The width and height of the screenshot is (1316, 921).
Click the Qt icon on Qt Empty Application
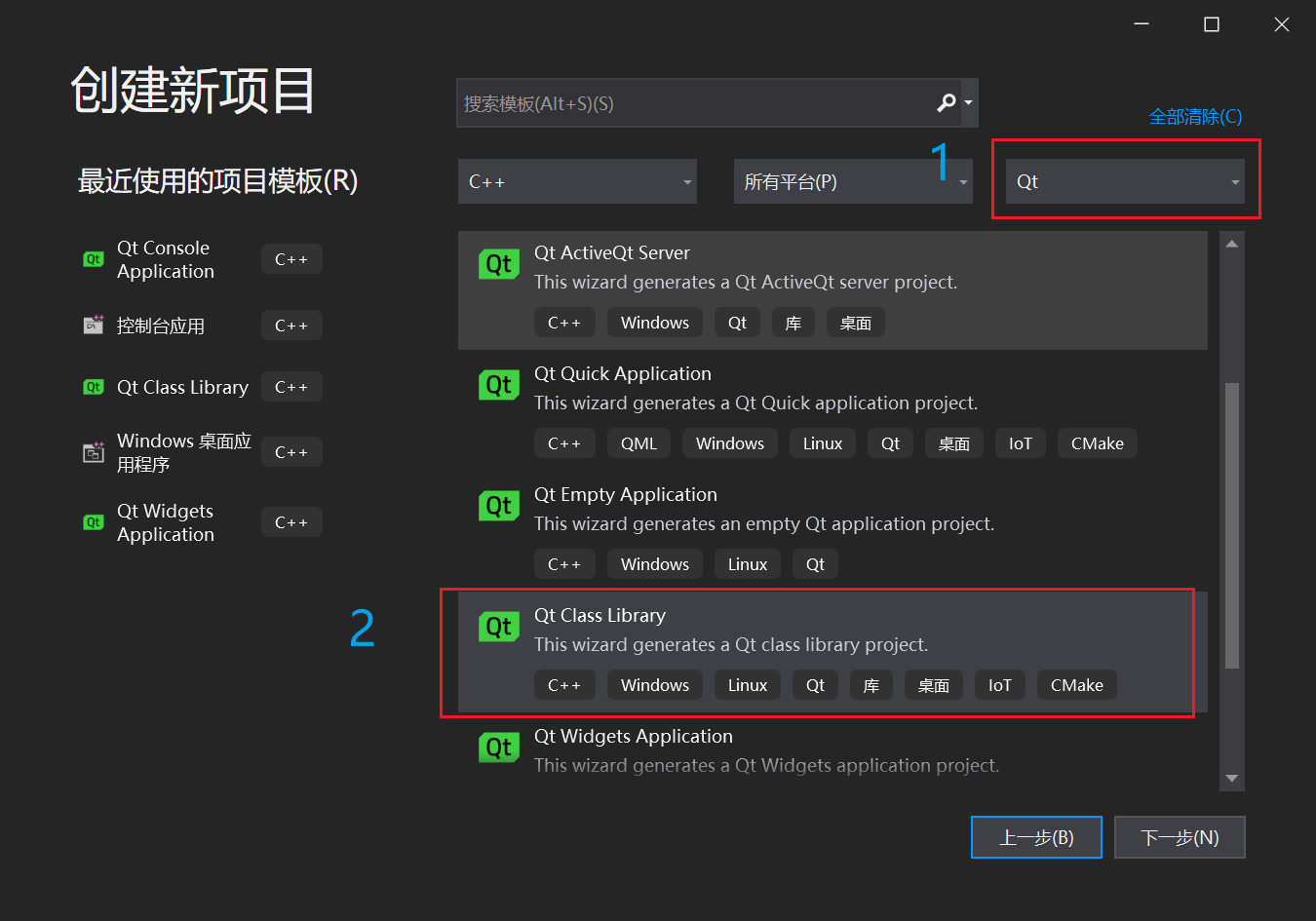coord(499,505)
